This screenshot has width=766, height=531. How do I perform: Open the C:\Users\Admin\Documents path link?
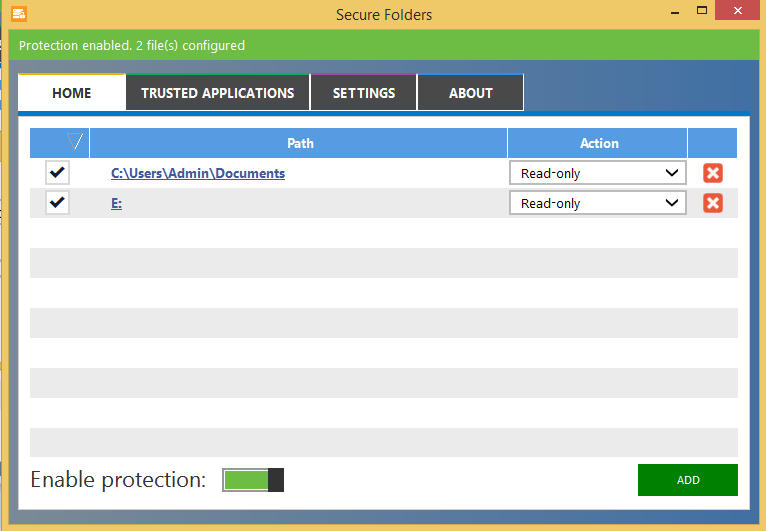[198, 173]
